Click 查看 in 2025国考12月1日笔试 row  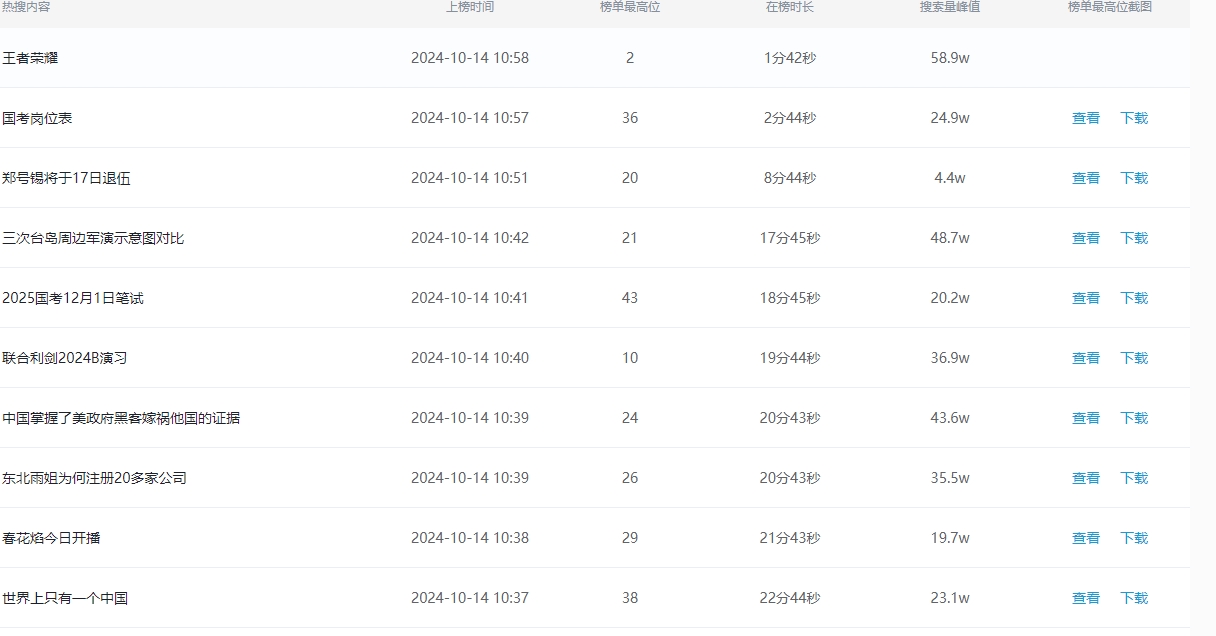(1086, 298)
